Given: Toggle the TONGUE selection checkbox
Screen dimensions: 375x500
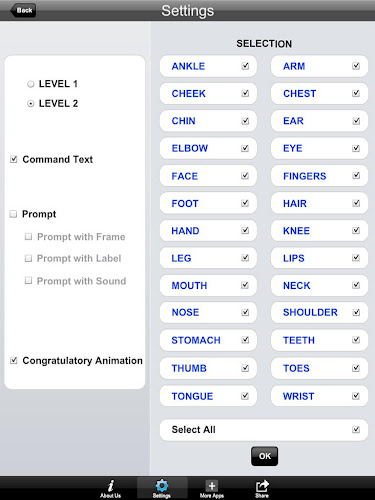Looking at the screenshot, I should click(245, 396).
